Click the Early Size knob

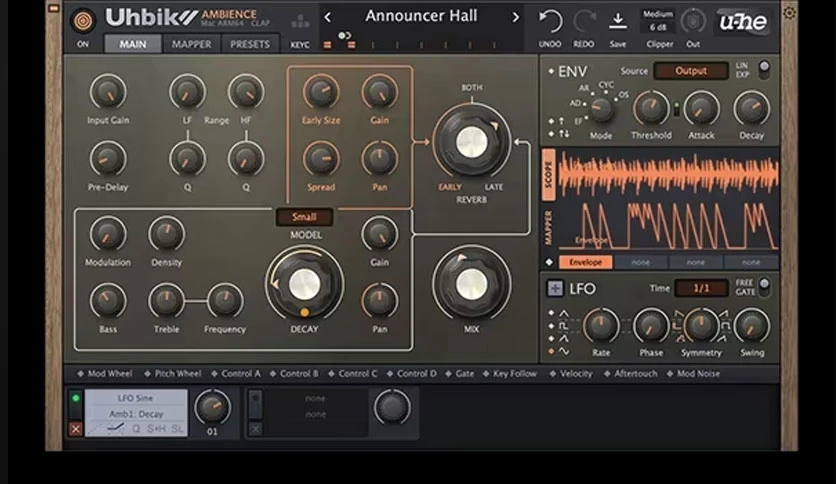(x=321, y=92)
